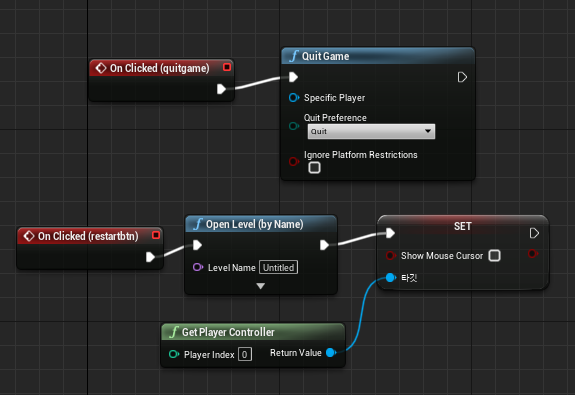Click the function icon on Quit Game header
Viewport: 575px width, 395px height.
coord(293,56)
